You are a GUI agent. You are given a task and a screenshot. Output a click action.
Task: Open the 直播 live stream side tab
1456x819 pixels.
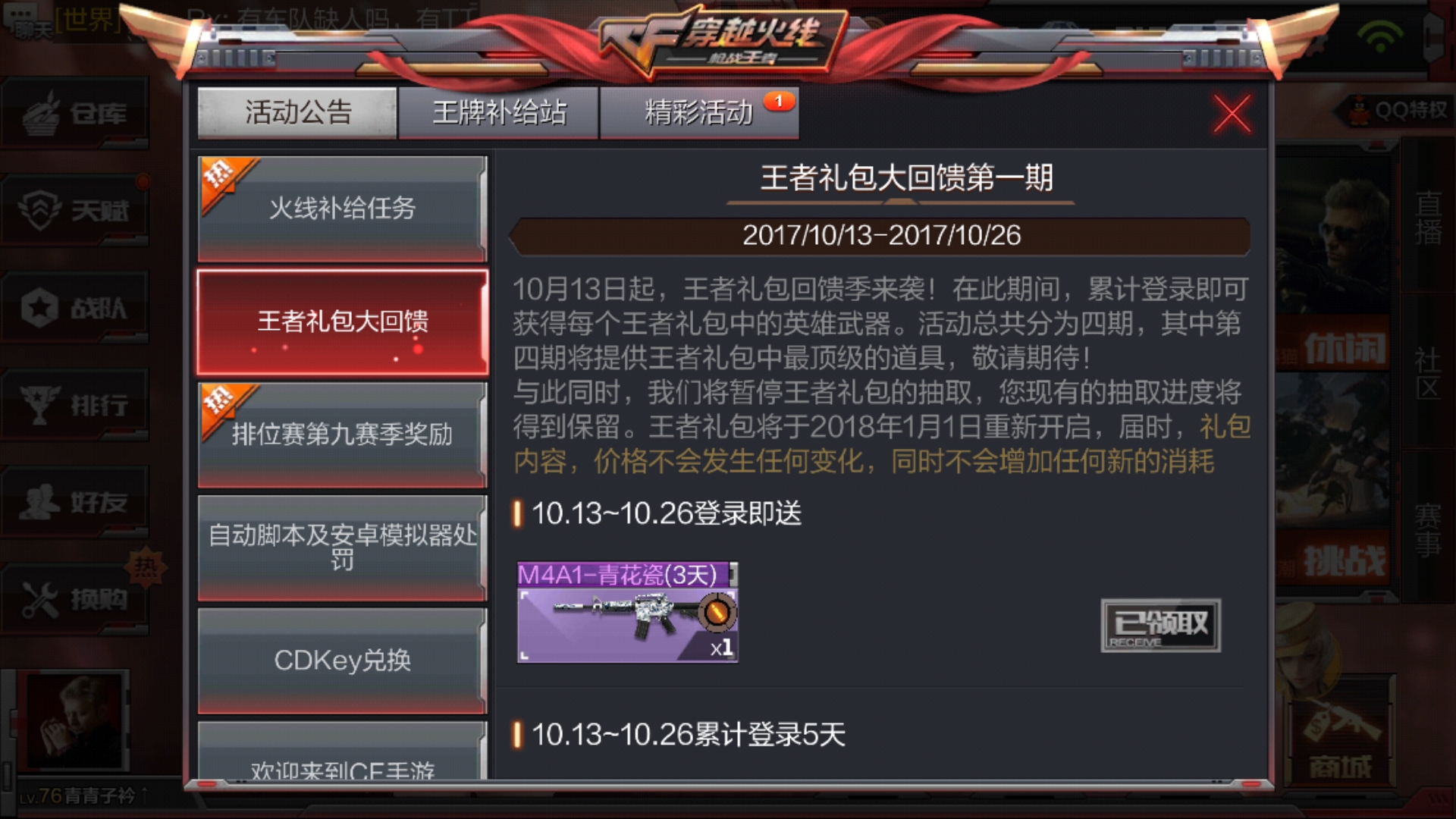[1428, 218]
